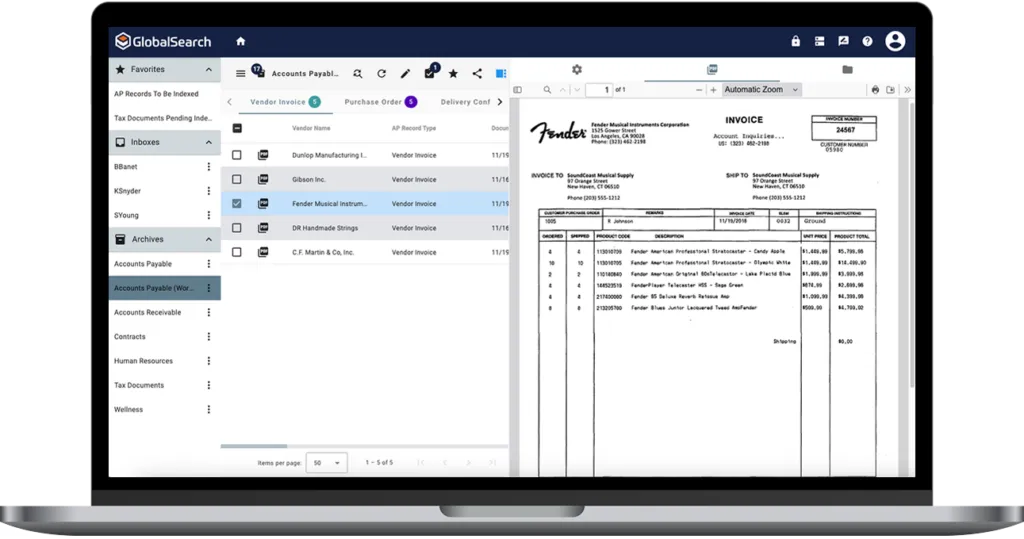The image size is (1024, 539).
Task: Collapse the Archives section
Action: pyautogui.click(x=208, y=239)
